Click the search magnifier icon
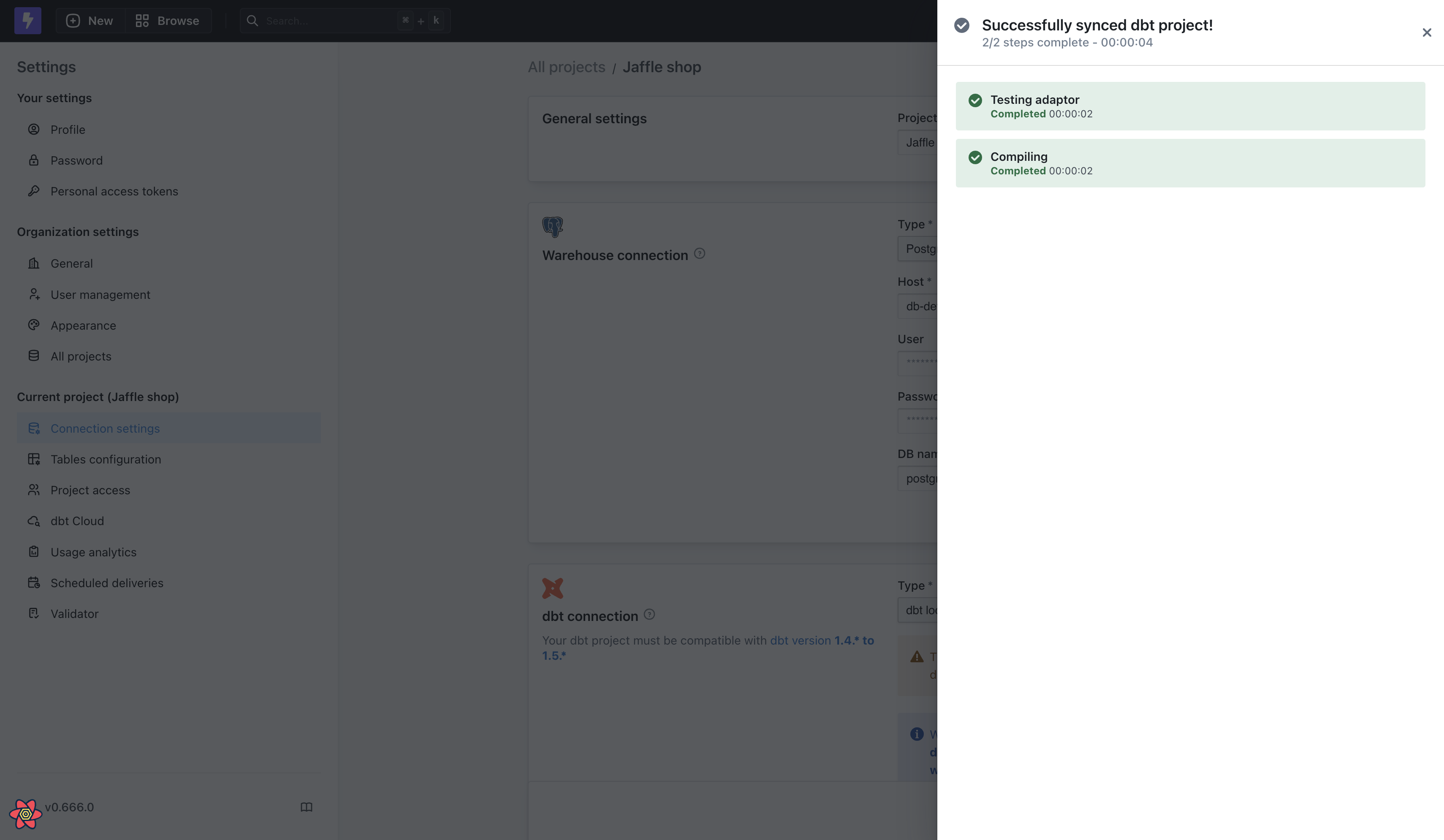Image resolution: width=1444 pixels, height=840 pixels. pos(252,21)
